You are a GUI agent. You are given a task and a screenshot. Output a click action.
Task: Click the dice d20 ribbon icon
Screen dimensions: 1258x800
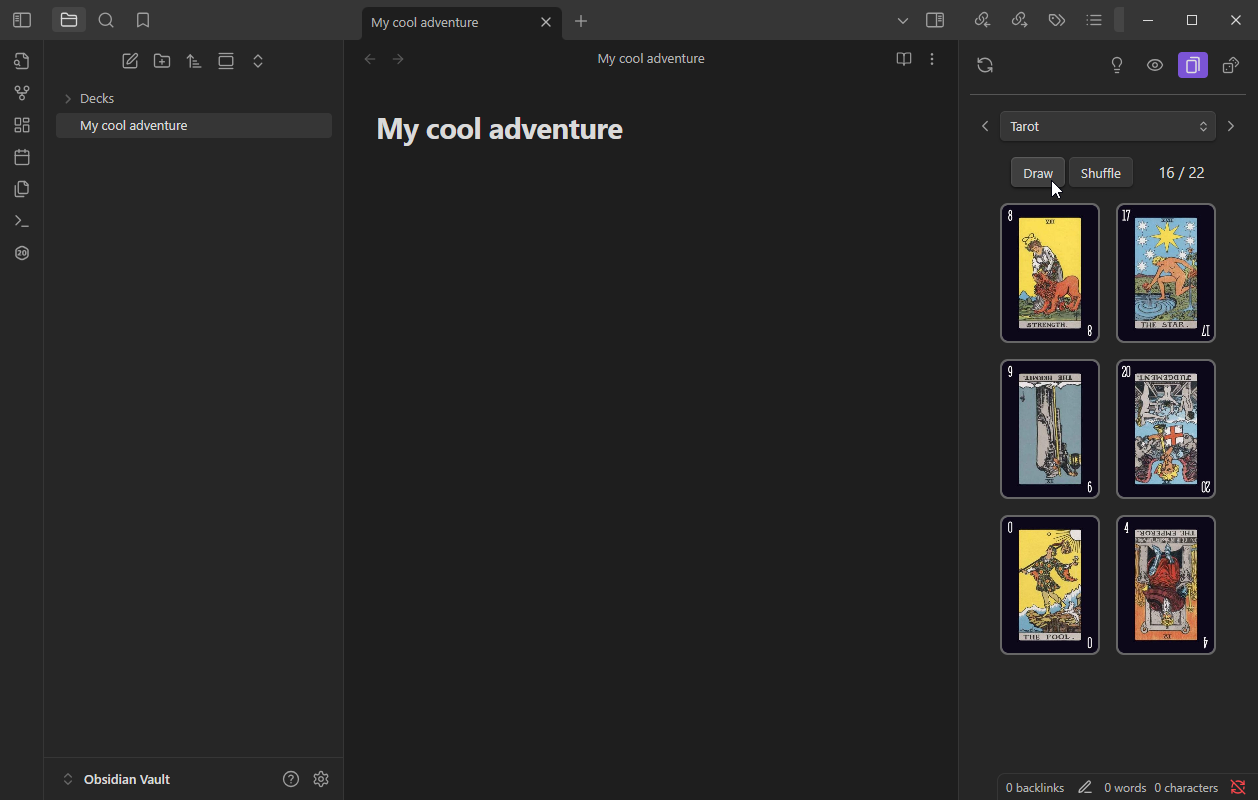click(22, 253)
